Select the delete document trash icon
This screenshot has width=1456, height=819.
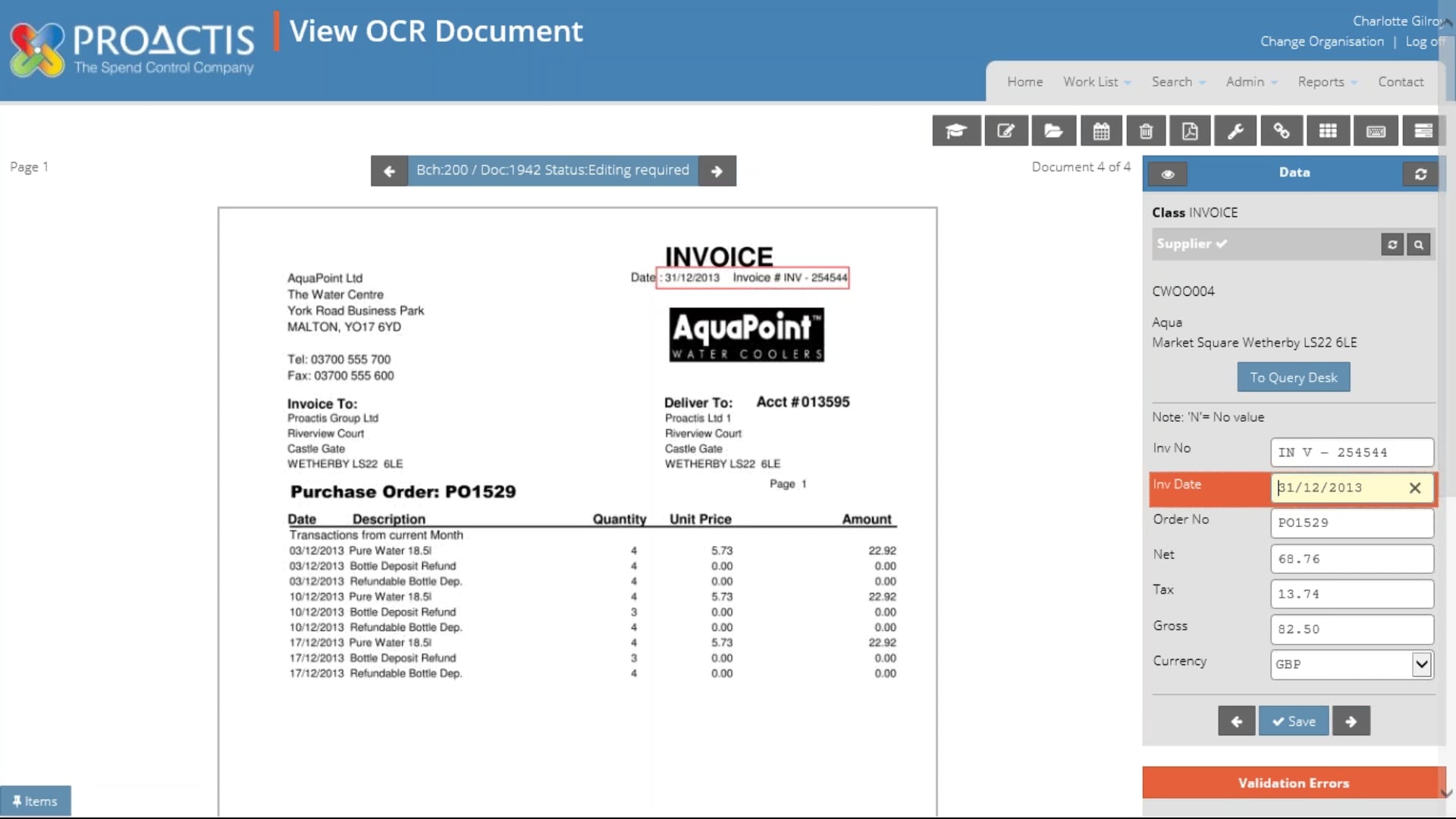(x=1146, y=130)
